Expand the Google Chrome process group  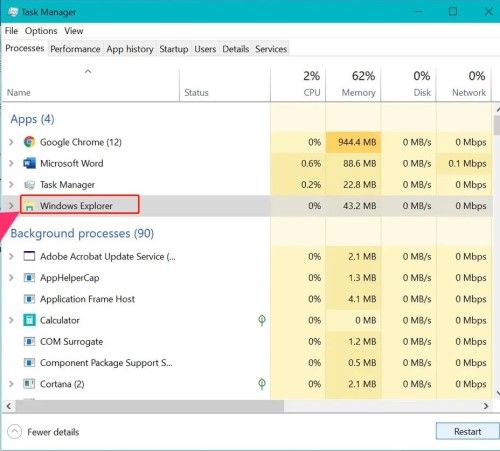(11, 142)
